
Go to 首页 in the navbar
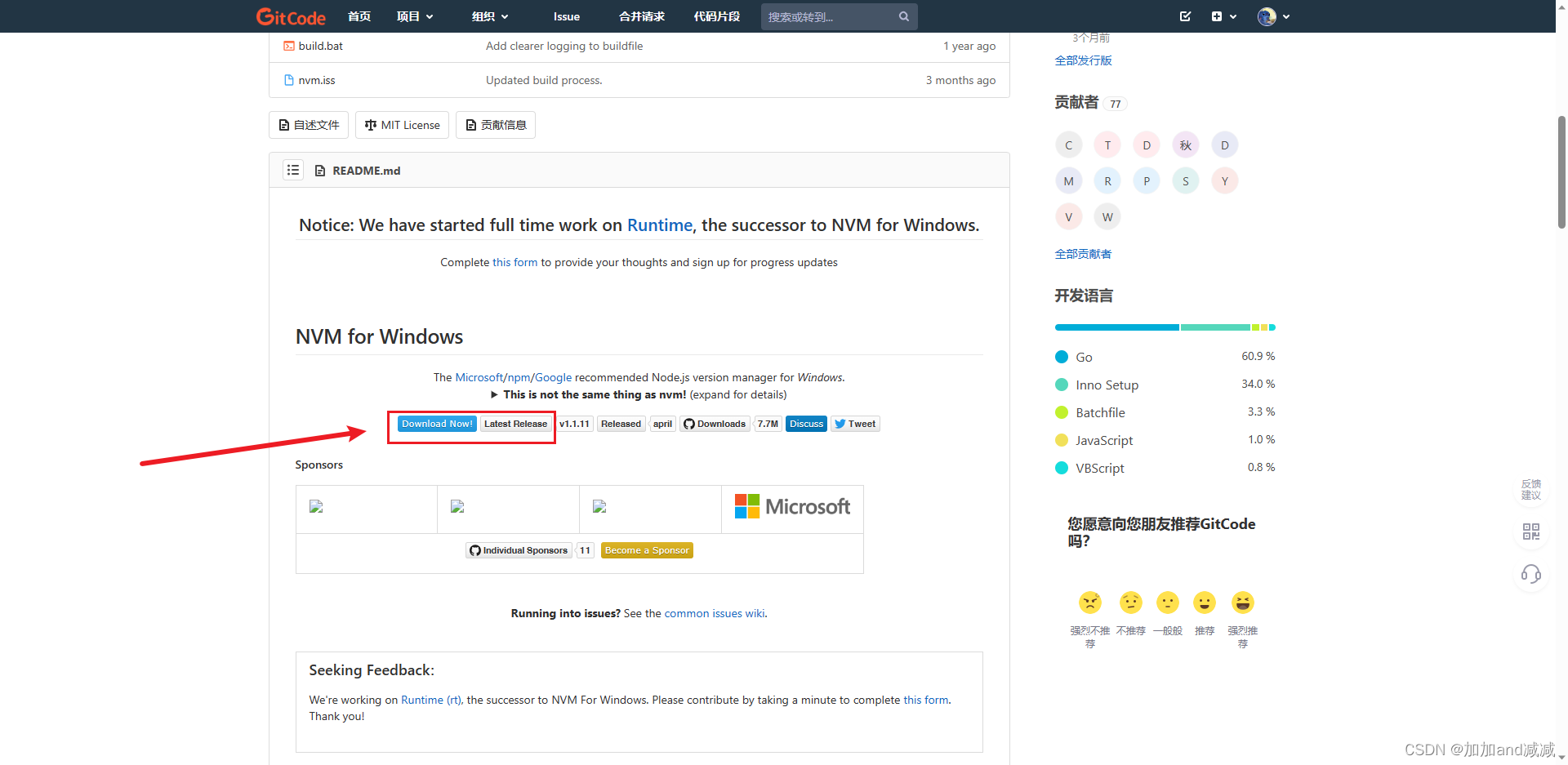tap(359, 16)
